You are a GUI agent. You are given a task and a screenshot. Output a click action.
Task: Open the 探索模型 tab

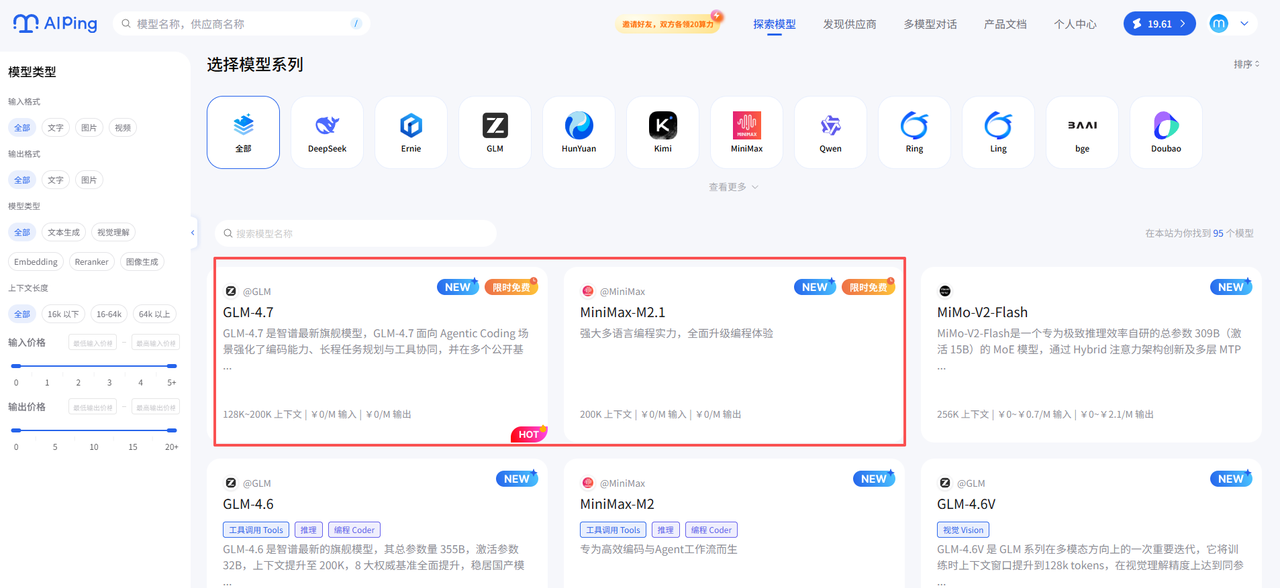pos(775,24)
